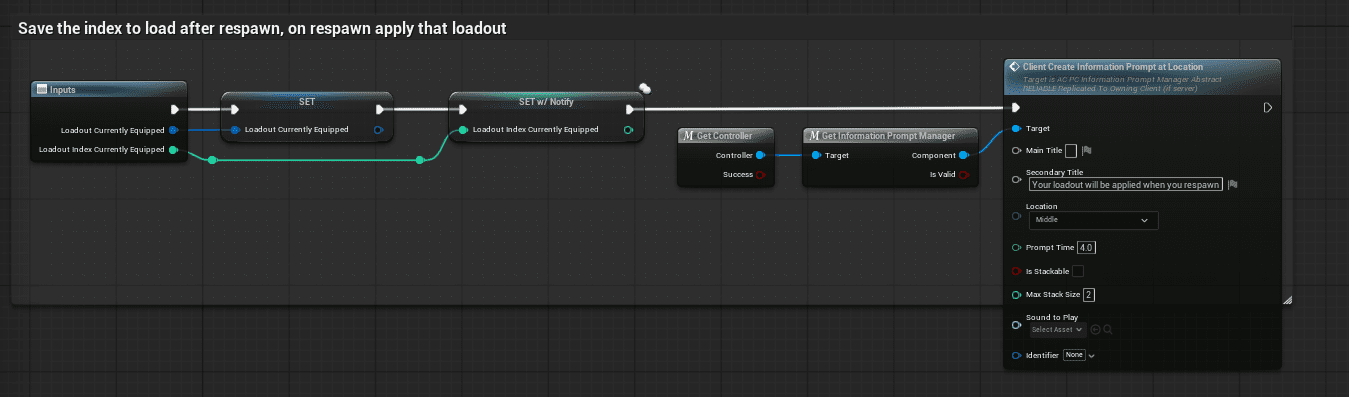1349x397 pixels.
Task: Click use-selected-asset arrow icon for Sound to Play
Action: point(1095,329)
